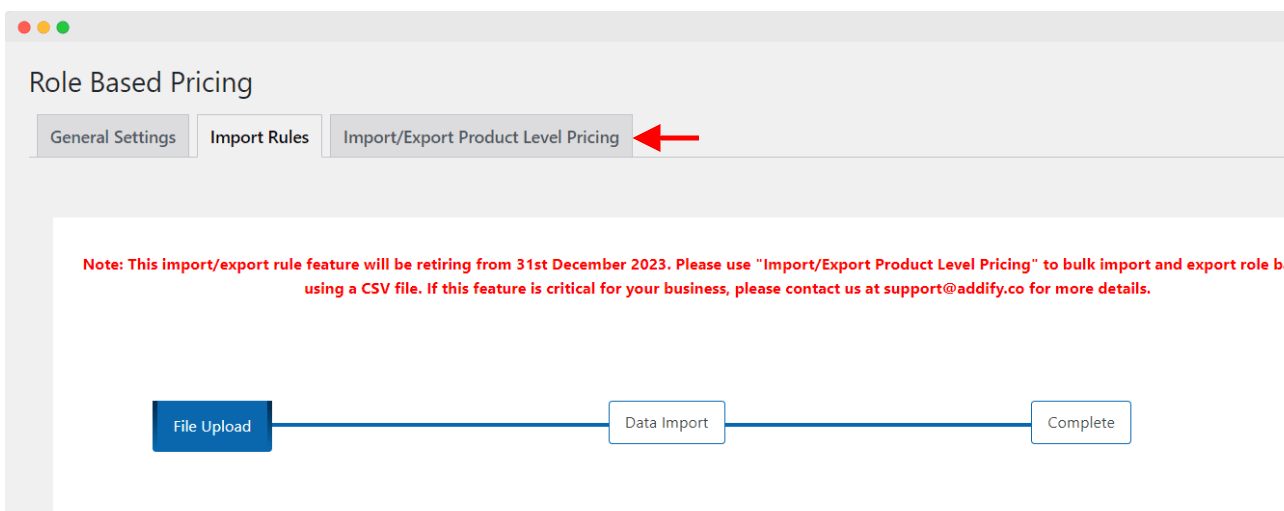
Task: Click the word "Note:" in the red warning
Action: tap(103, 265)
